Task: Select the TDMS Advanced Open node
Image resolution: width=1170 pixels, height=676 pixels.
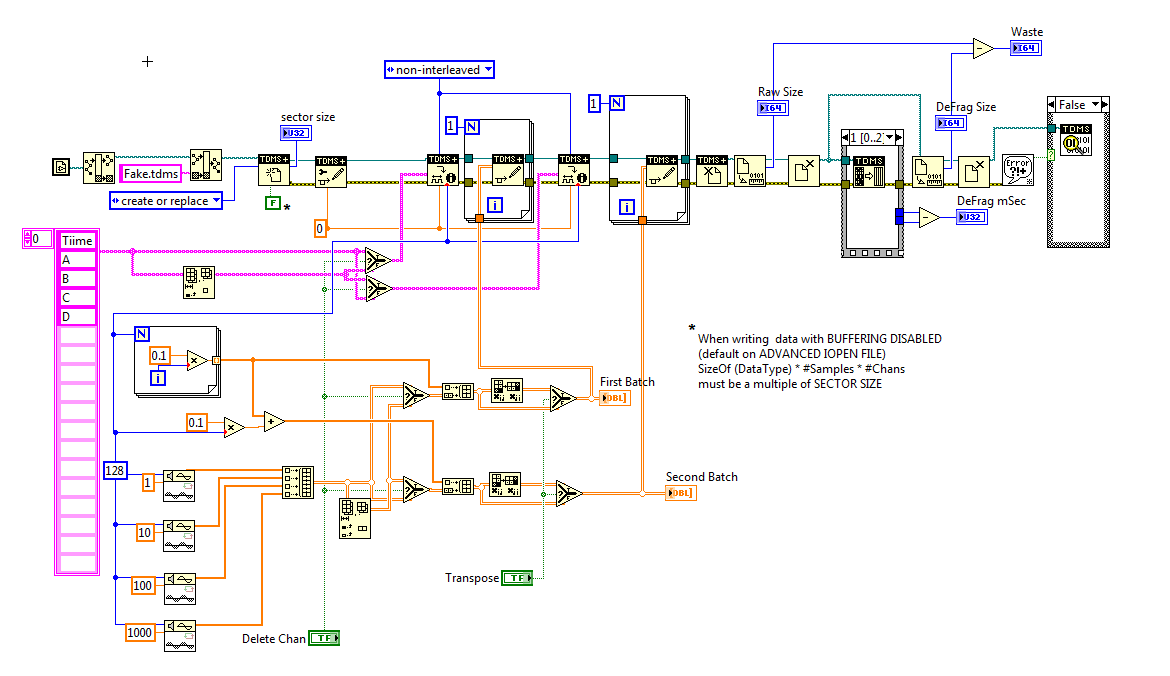Action: click(x=274, y=170)
